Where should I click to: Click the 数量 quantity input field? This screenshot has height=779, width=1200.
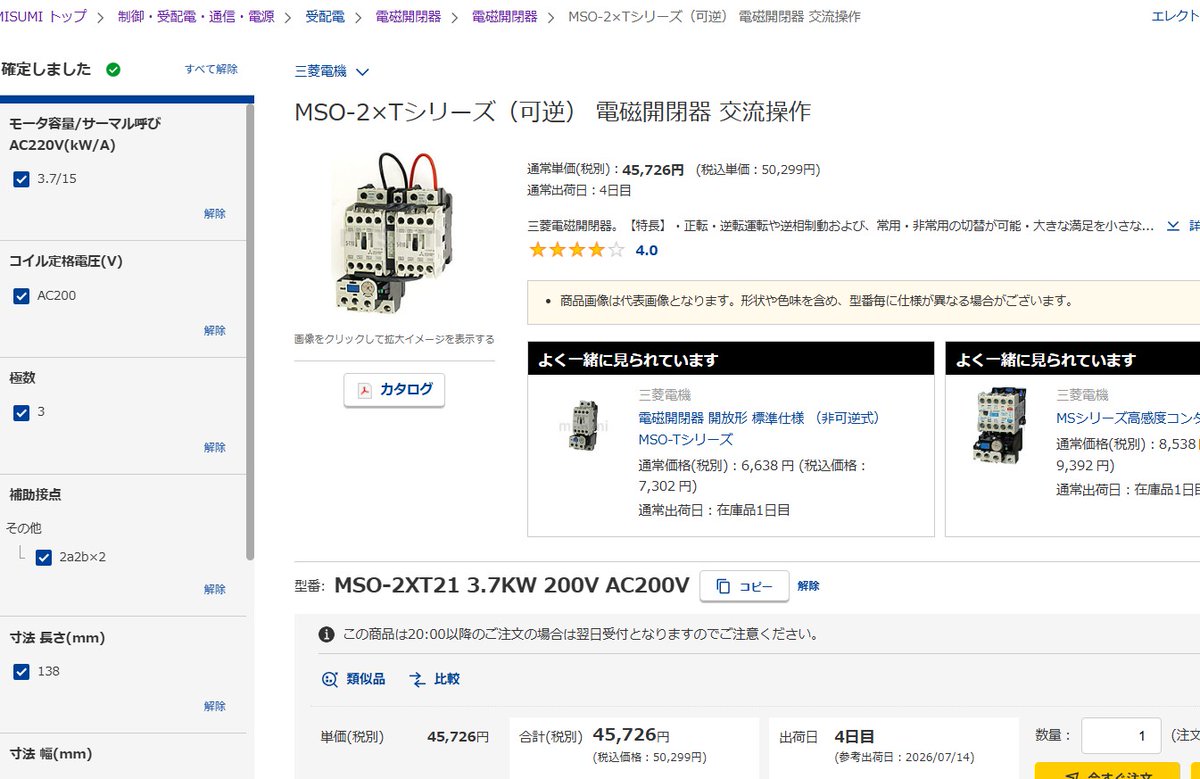pyautogui.click(x=1121, y=736)
